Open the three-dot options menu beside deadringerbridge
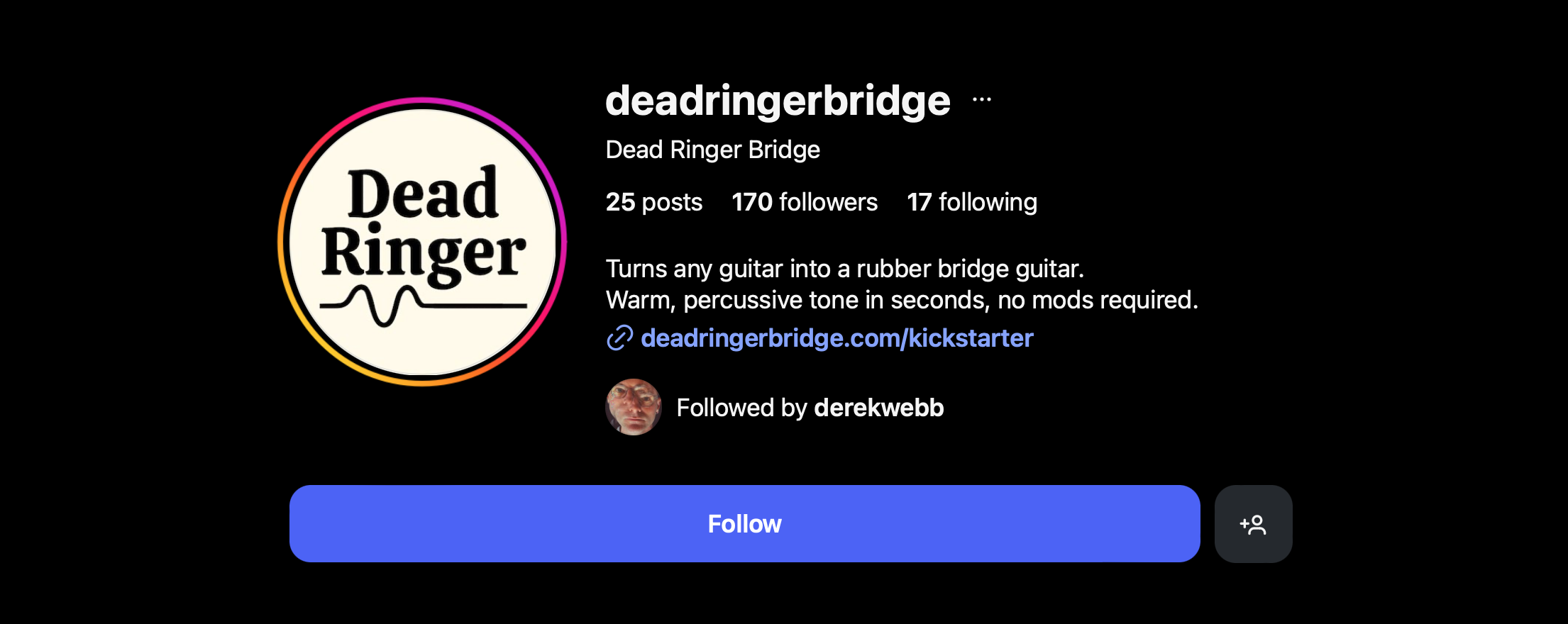1568x624 pixels. [x=982, y=100]
